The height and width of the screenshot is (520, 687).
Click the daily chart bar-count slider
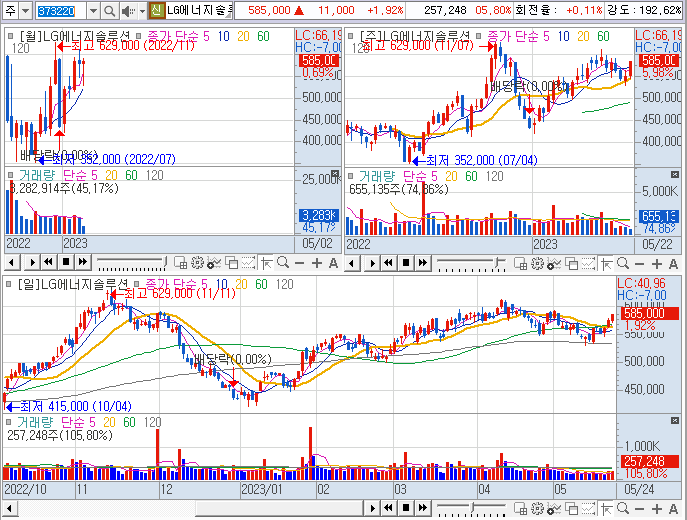[x=471, y=509]
